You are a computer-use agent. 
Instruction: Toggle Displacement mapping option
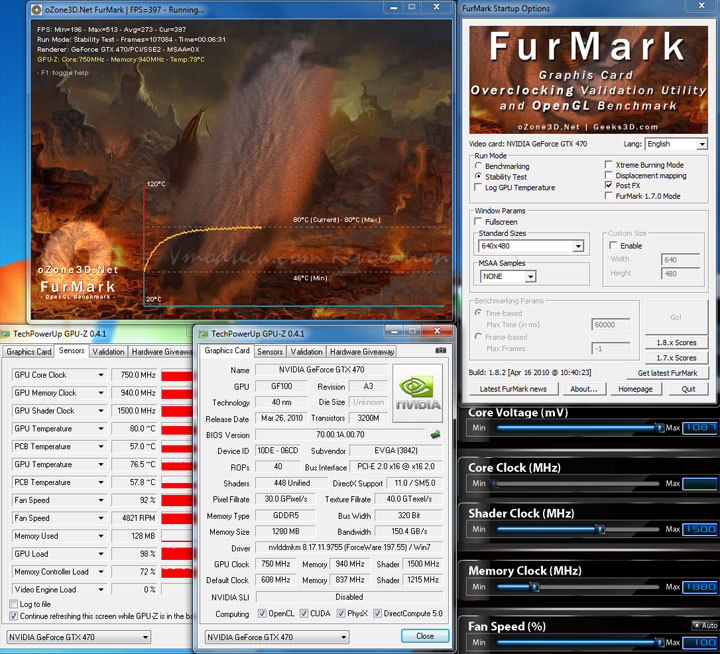click(608, 175)
